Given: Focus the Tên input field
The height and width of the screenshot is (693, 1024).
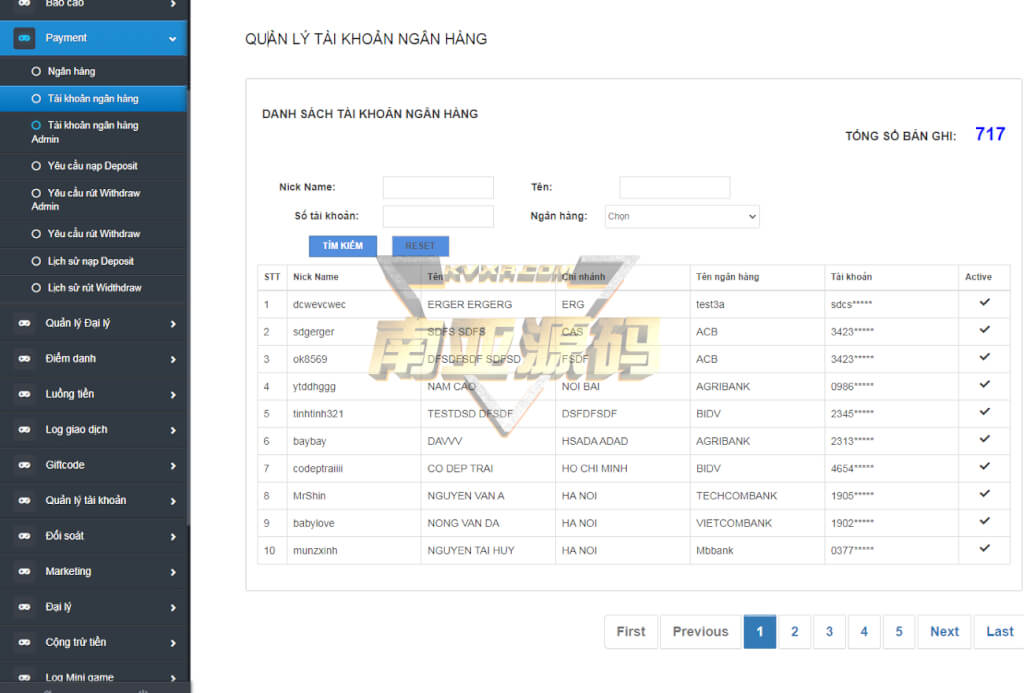Looking at the screenshot, I should coord(675,187).
